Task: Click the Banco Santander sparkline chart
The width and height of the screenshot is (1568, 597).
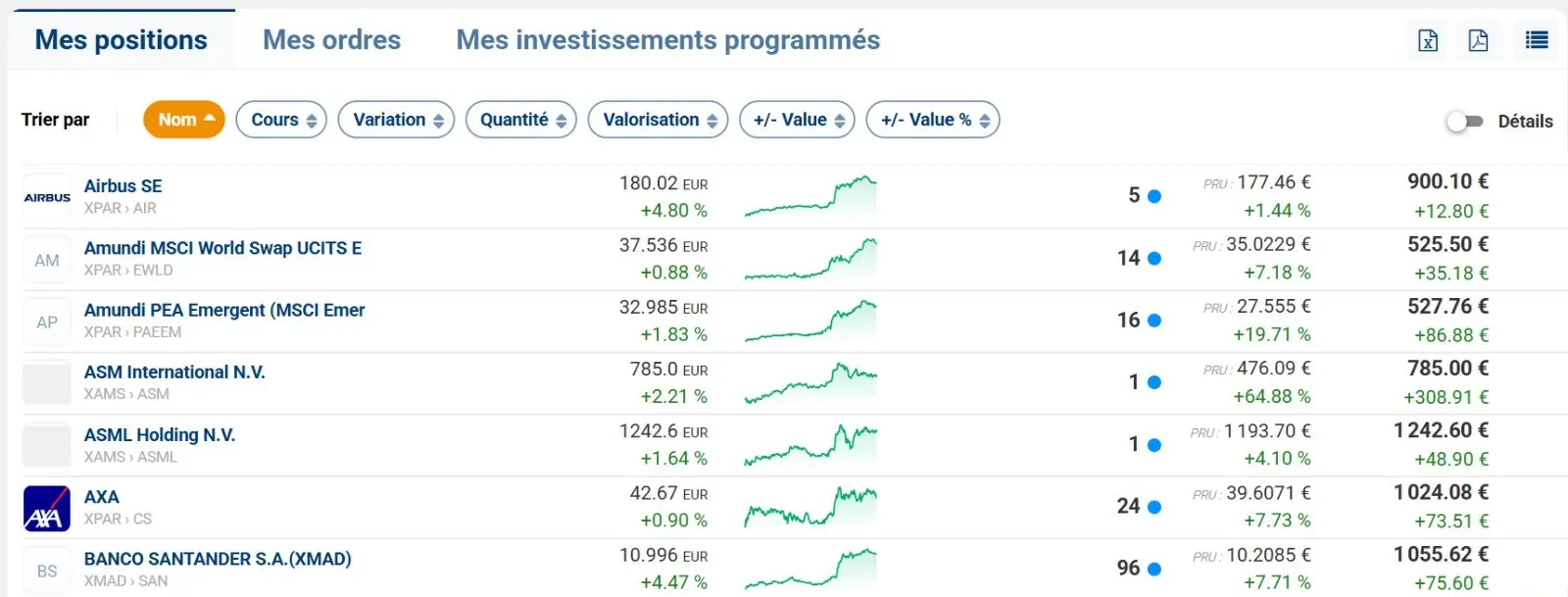Action: tap(810, 569)
